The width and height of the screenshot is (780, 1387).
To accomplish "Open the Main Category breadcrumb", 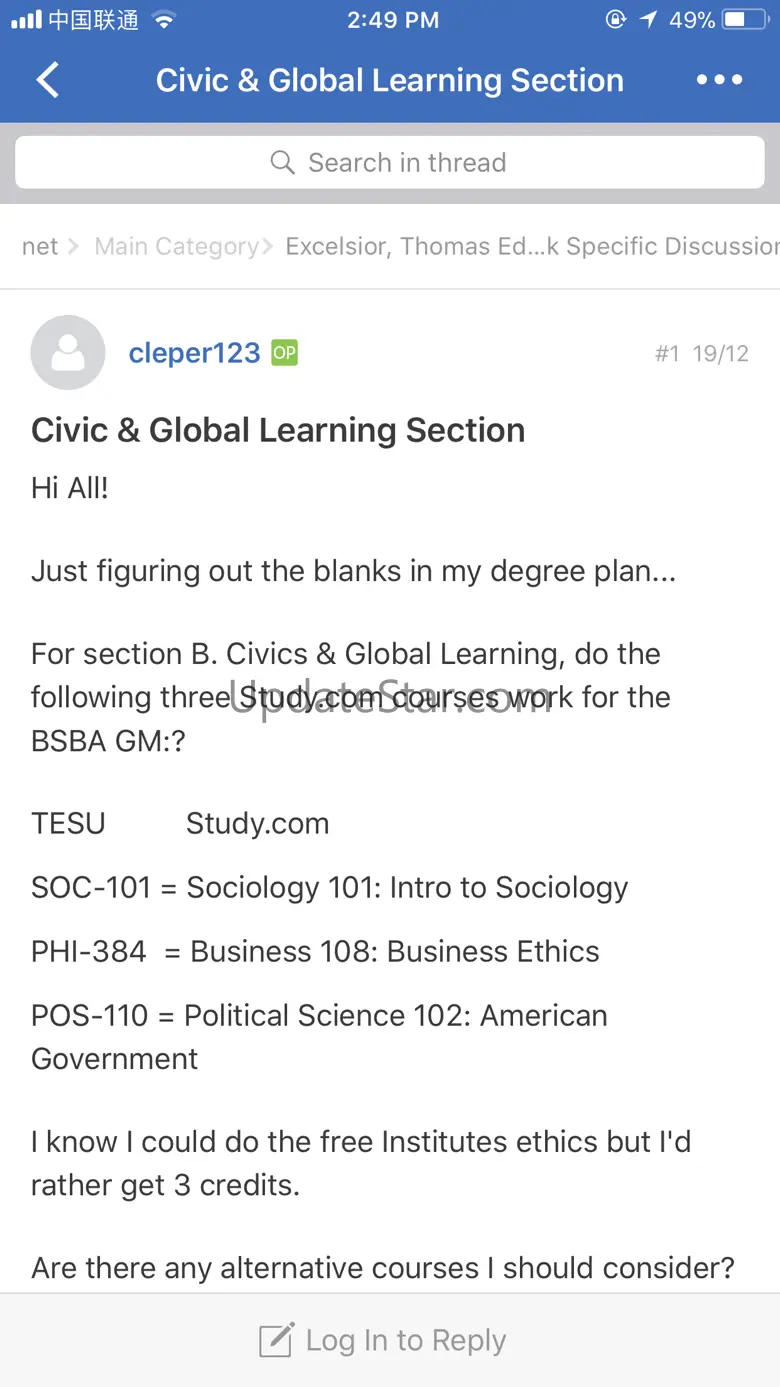I will (177, 246).
